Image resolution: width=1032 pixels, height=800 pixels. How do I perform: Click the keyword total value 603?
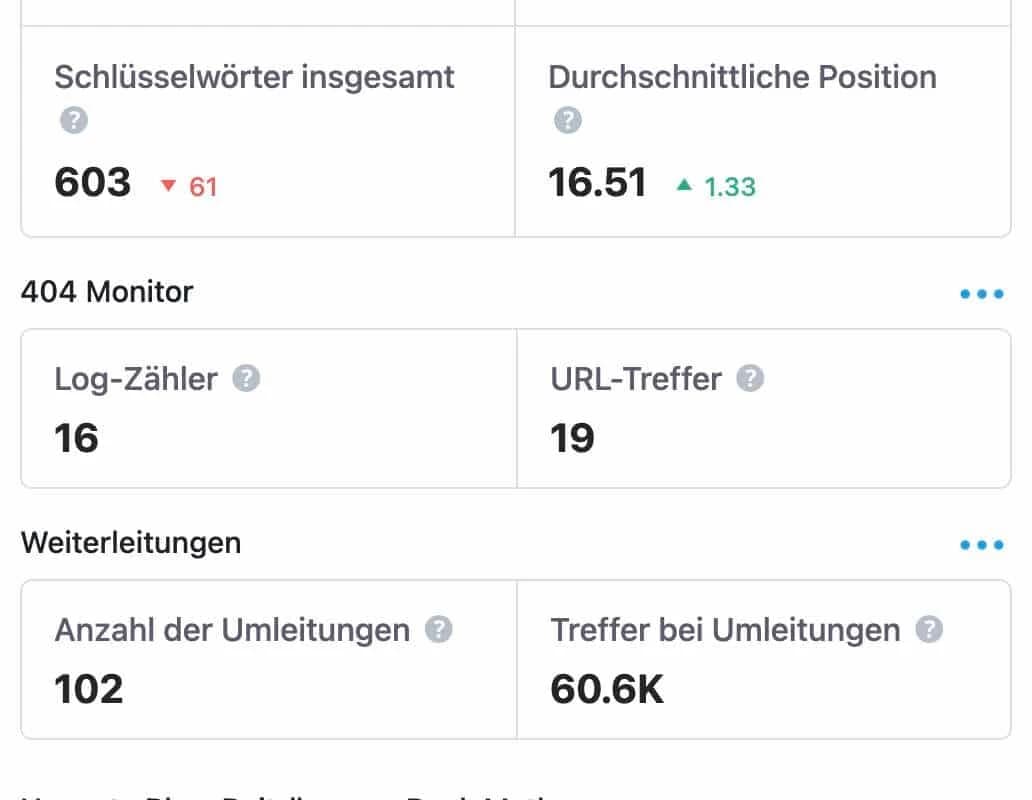93,182
